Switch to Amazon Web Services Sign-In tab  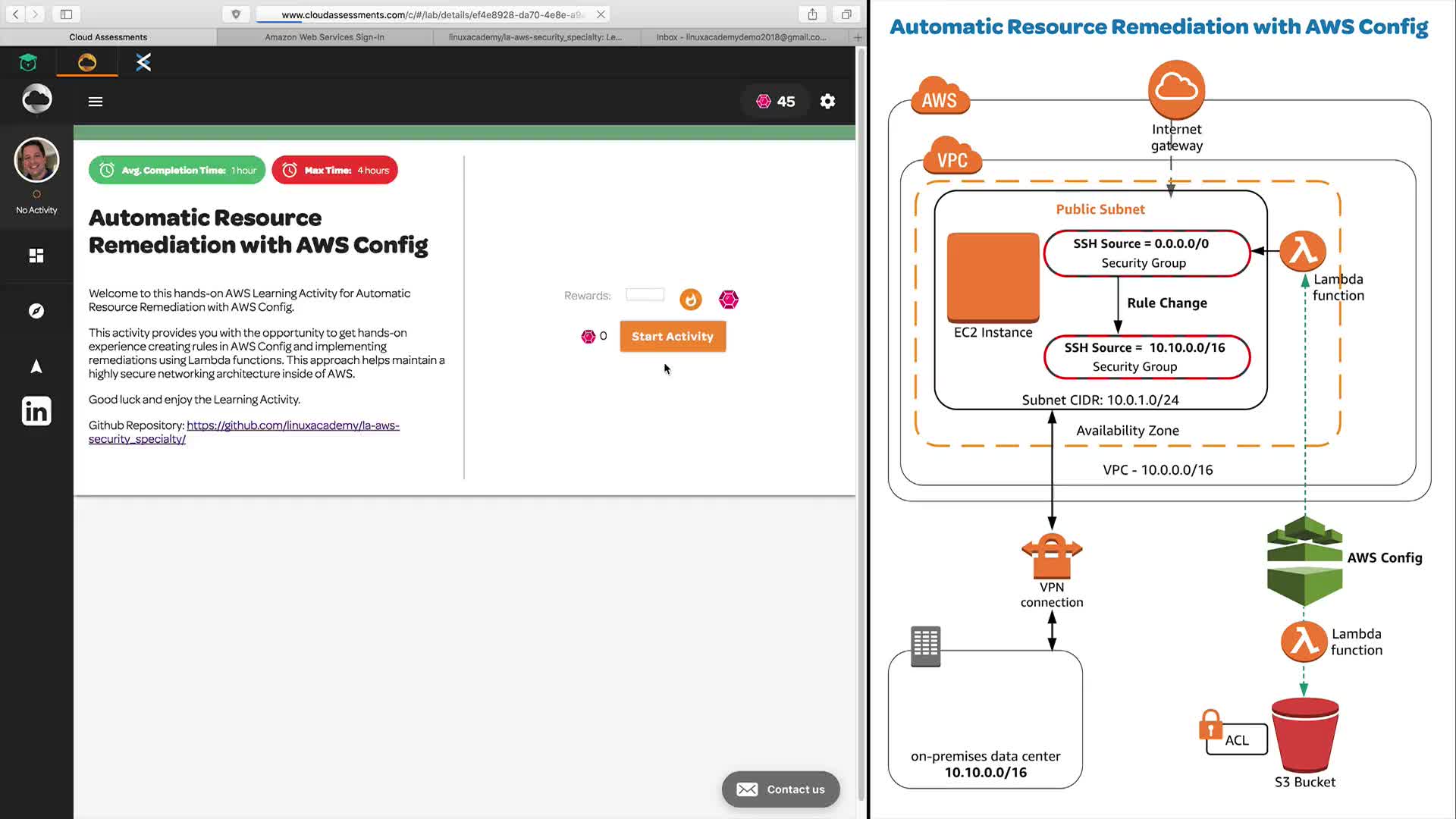pos(325,37)
